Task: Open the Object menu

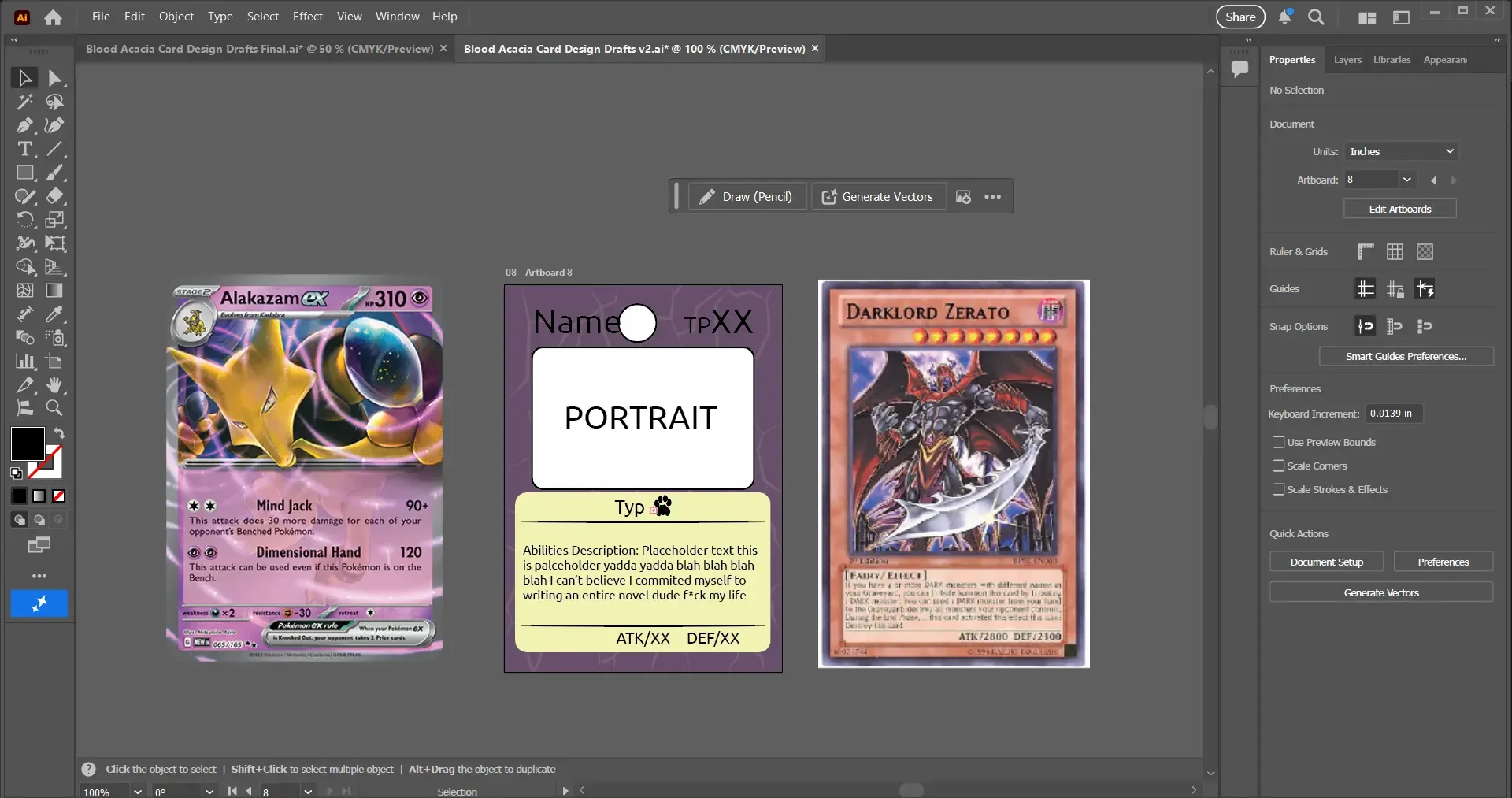Action: [x=176, y=17]
